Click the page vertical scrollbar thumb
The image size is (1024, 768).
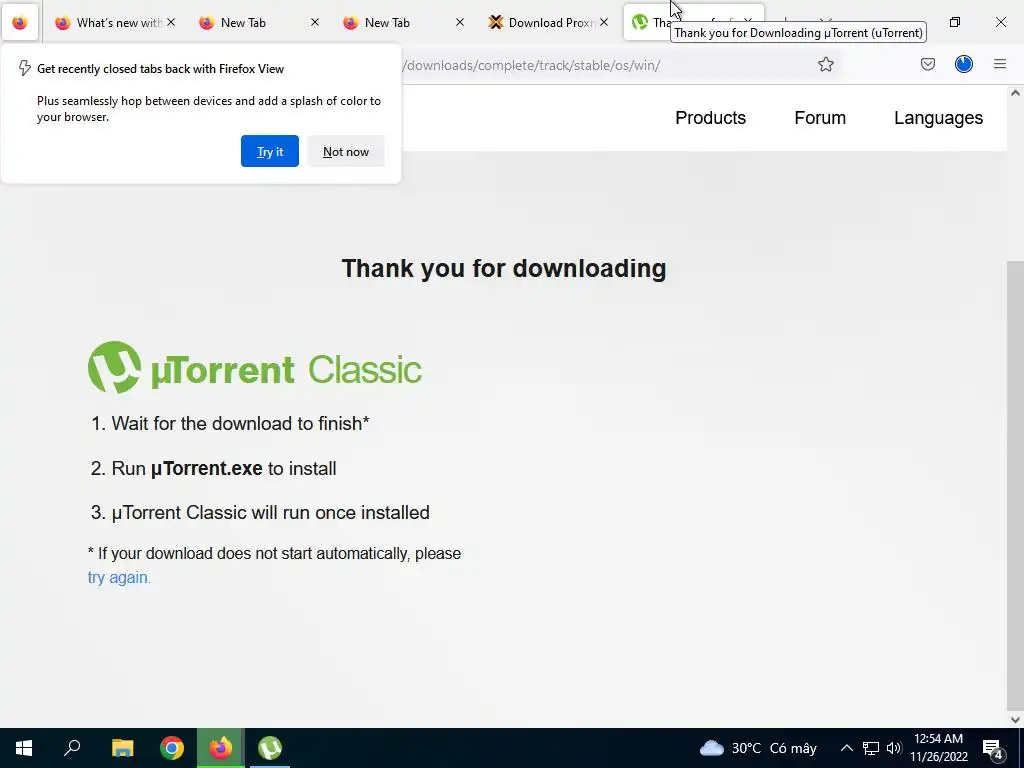1015,483
